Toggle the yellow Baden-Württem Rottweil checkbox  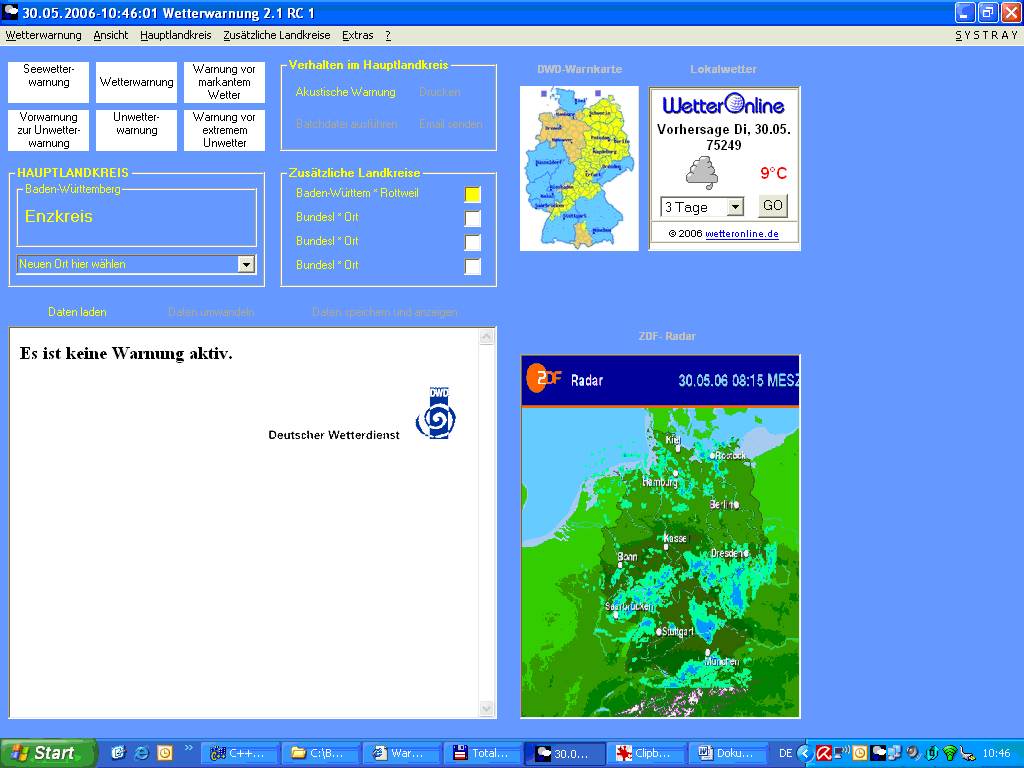point(472,194)
